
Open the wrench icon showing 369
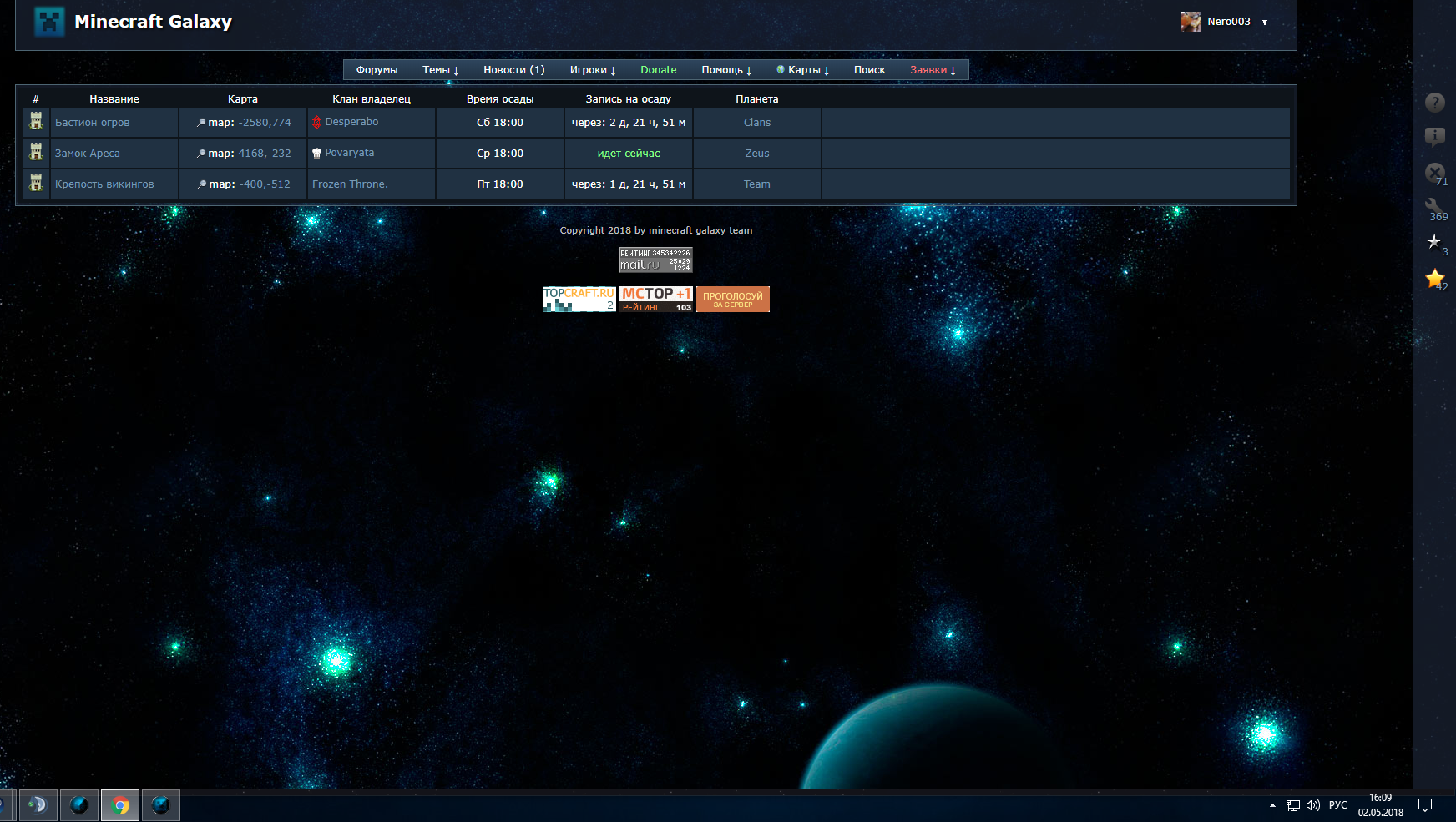[x=1433, y=207]
